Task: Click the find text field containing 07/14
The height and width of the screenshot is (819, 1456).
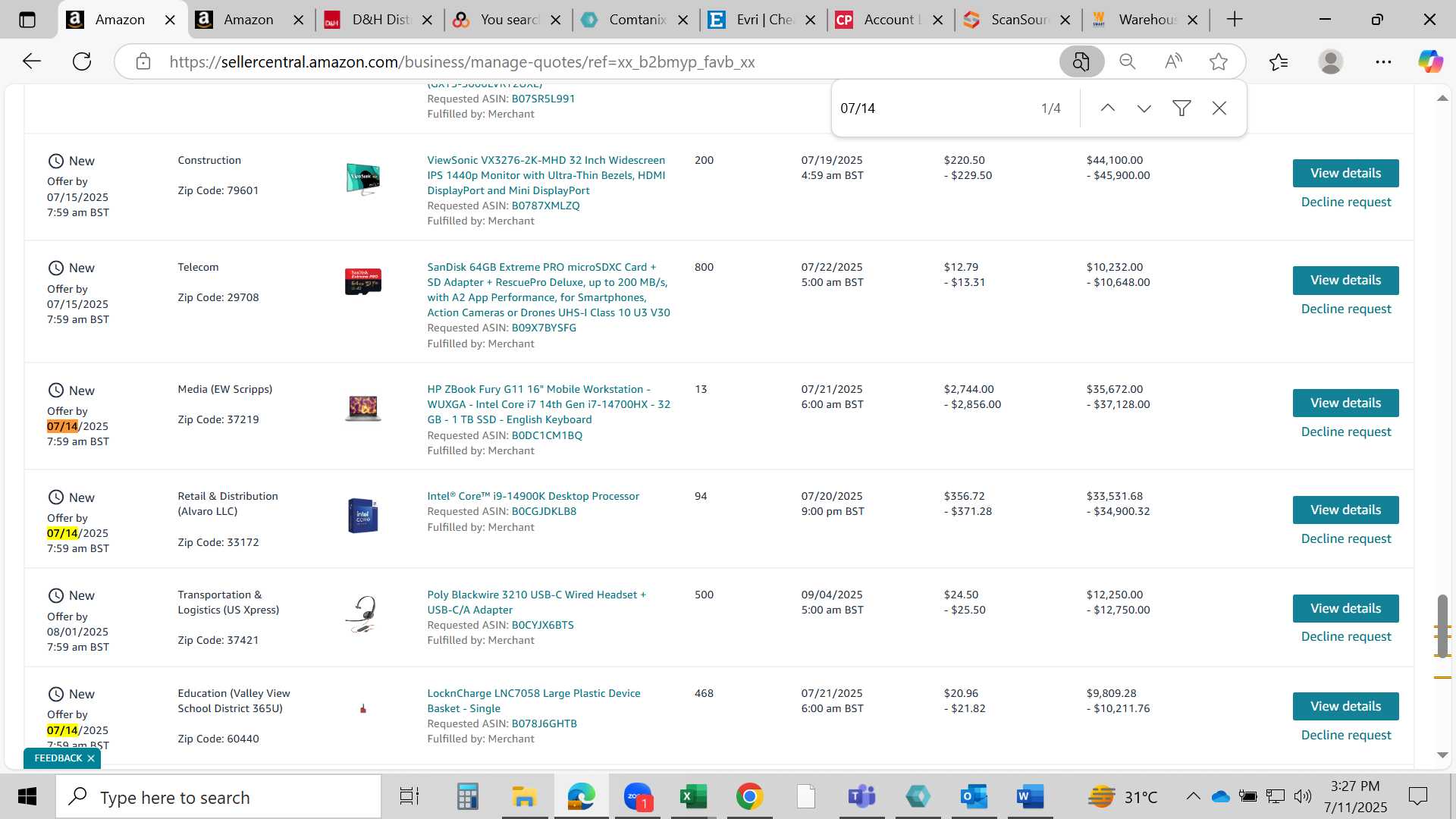Action: 933,108
